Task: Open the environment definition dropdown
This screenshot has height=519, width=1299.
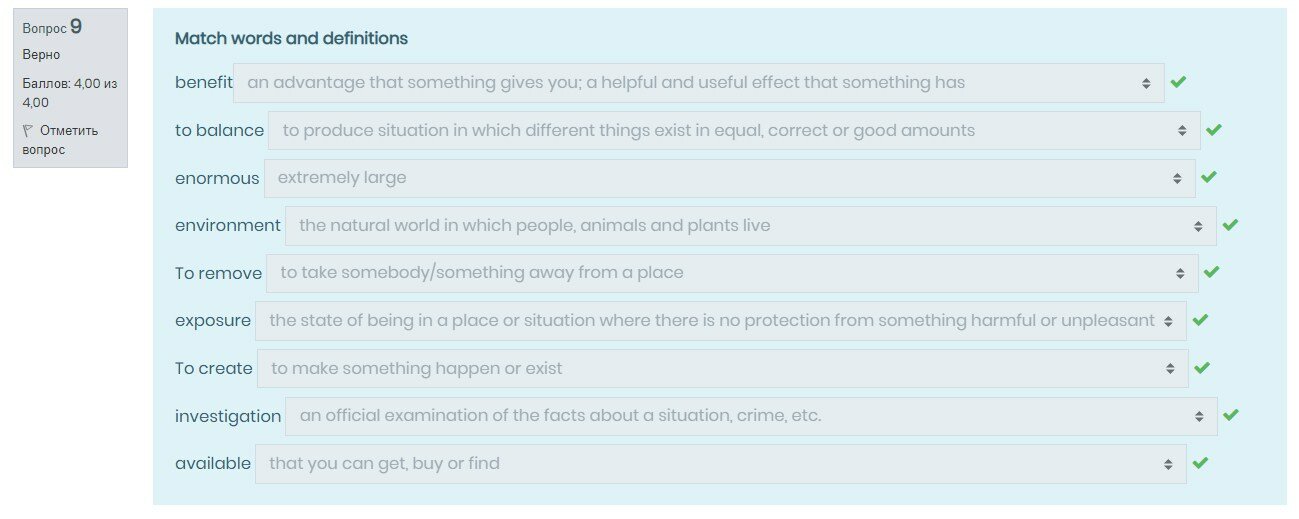Action: (x=750, y=226)
